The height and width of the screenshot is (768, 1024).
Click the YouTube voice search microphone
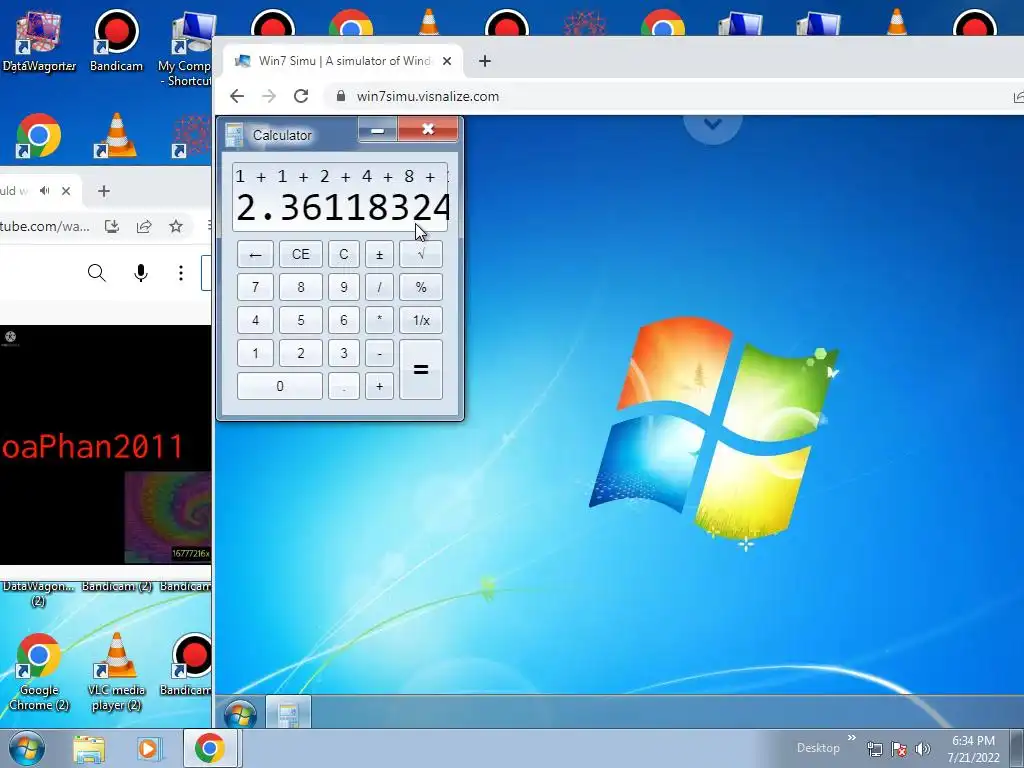click(140, 272)
